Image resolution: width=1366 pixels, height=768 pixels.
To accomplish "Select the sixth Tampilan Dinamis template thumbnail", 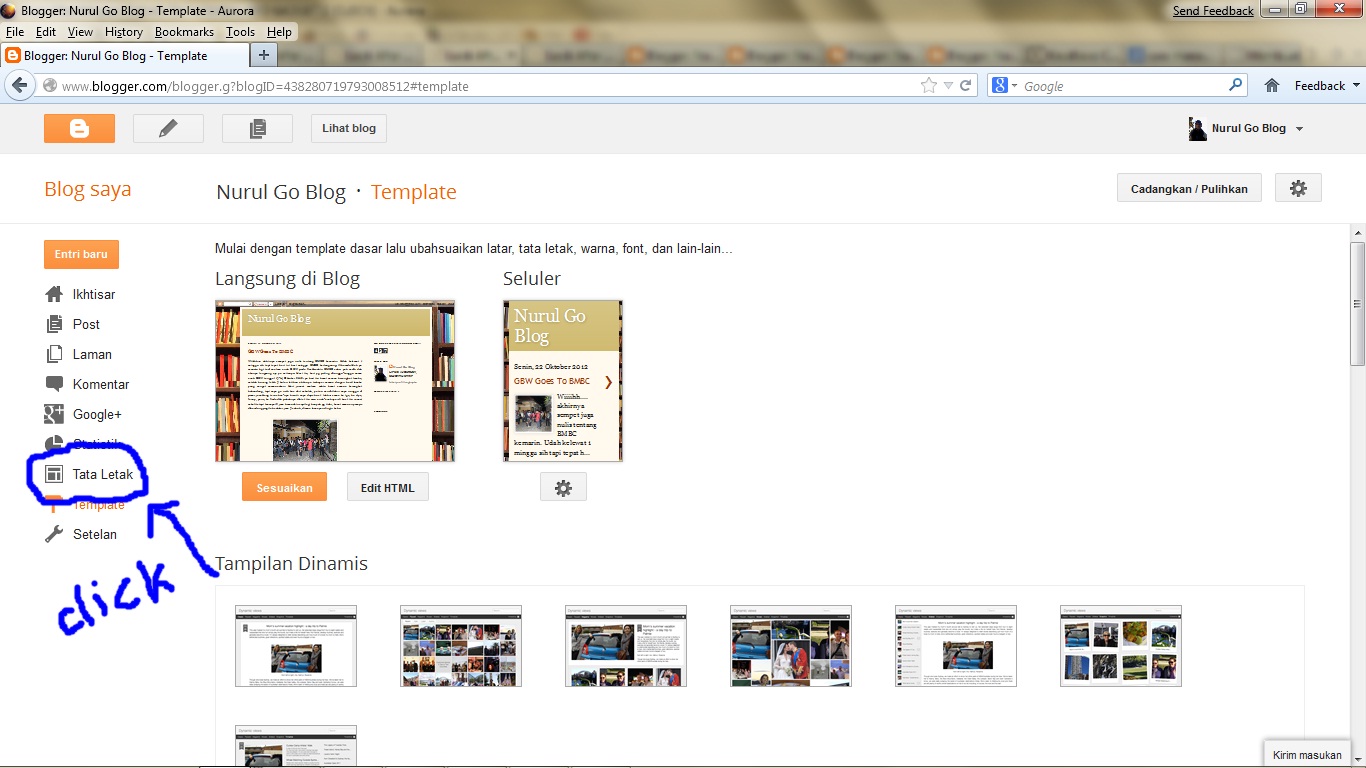I will click(x=1121, y=645).
